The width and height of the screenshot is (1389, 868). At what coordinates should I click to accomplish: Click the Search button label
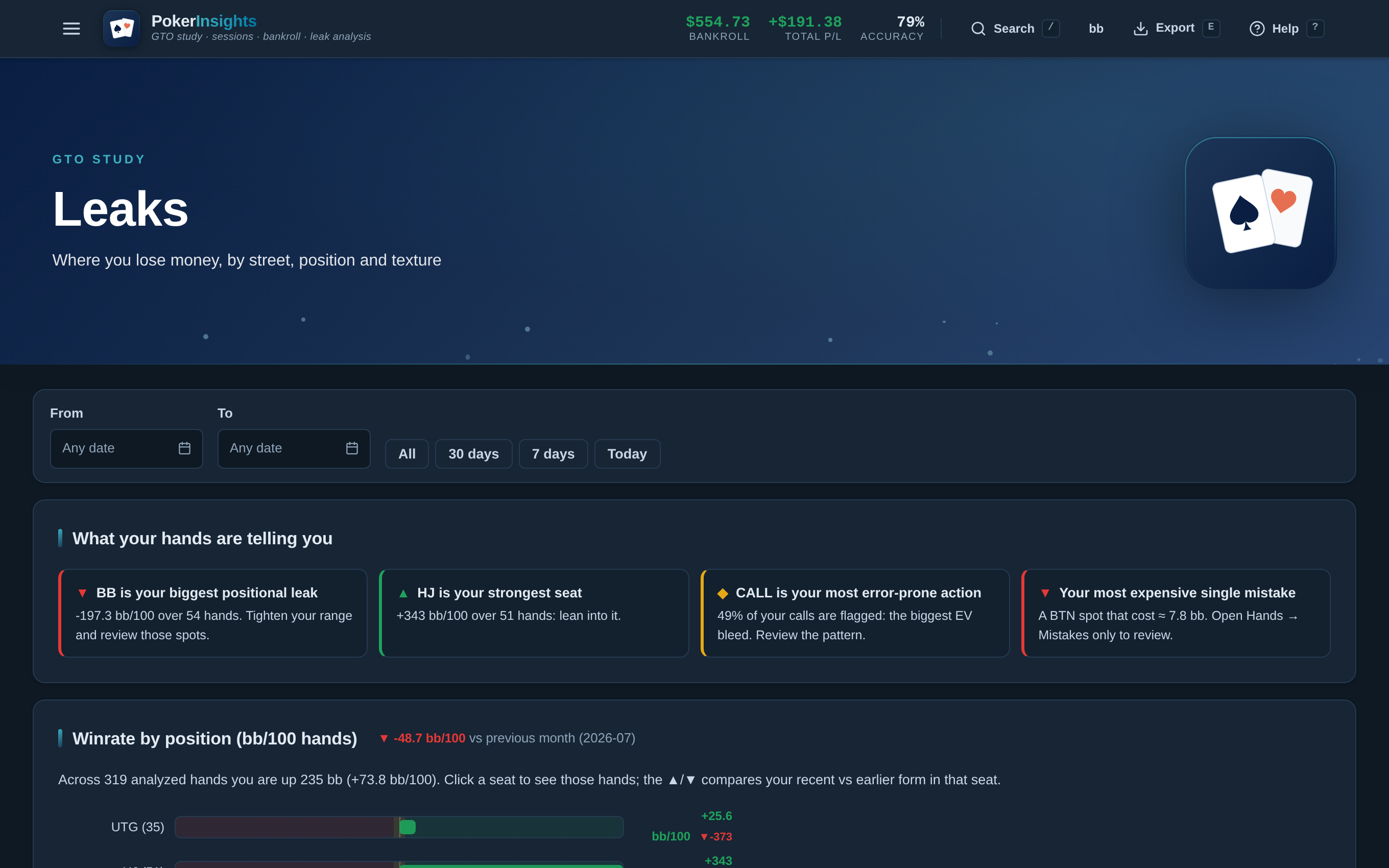pyautogui.click(x=1014, y=29)
